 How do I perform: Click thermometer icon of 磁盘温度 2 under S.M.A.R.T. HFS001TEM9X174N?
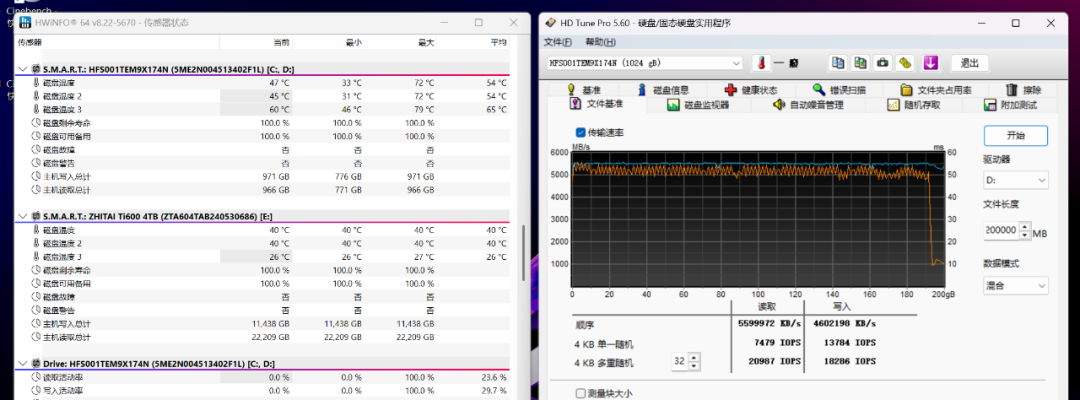click(x=37, y=96)
